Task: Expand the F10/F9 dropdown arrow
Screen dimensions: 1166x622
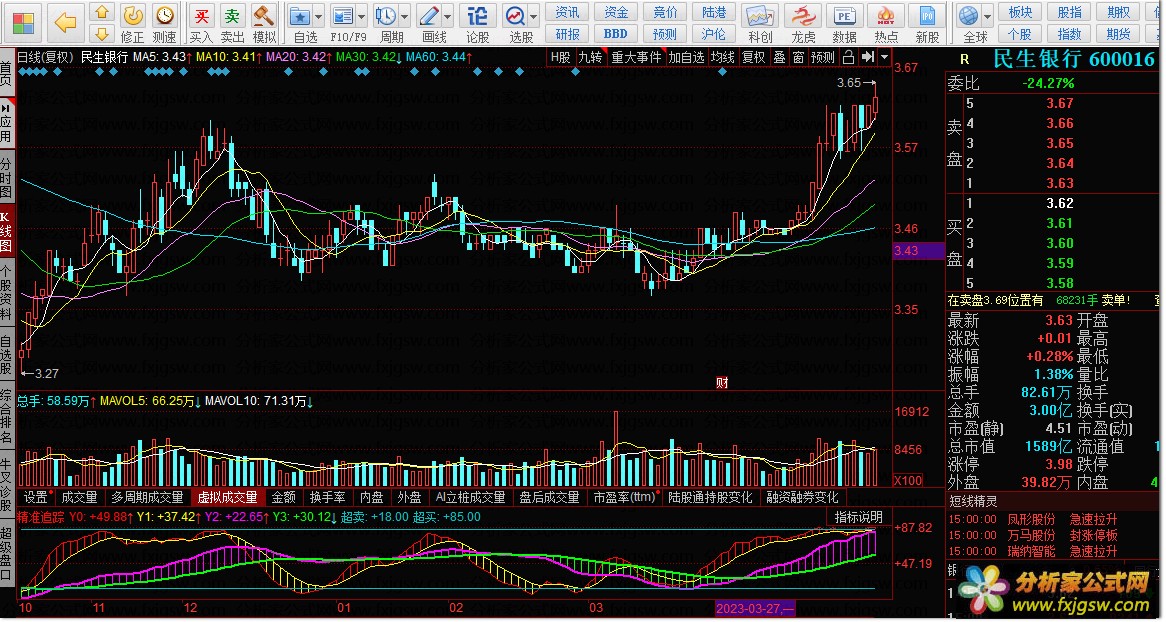Action: click(x=361, y=16)
